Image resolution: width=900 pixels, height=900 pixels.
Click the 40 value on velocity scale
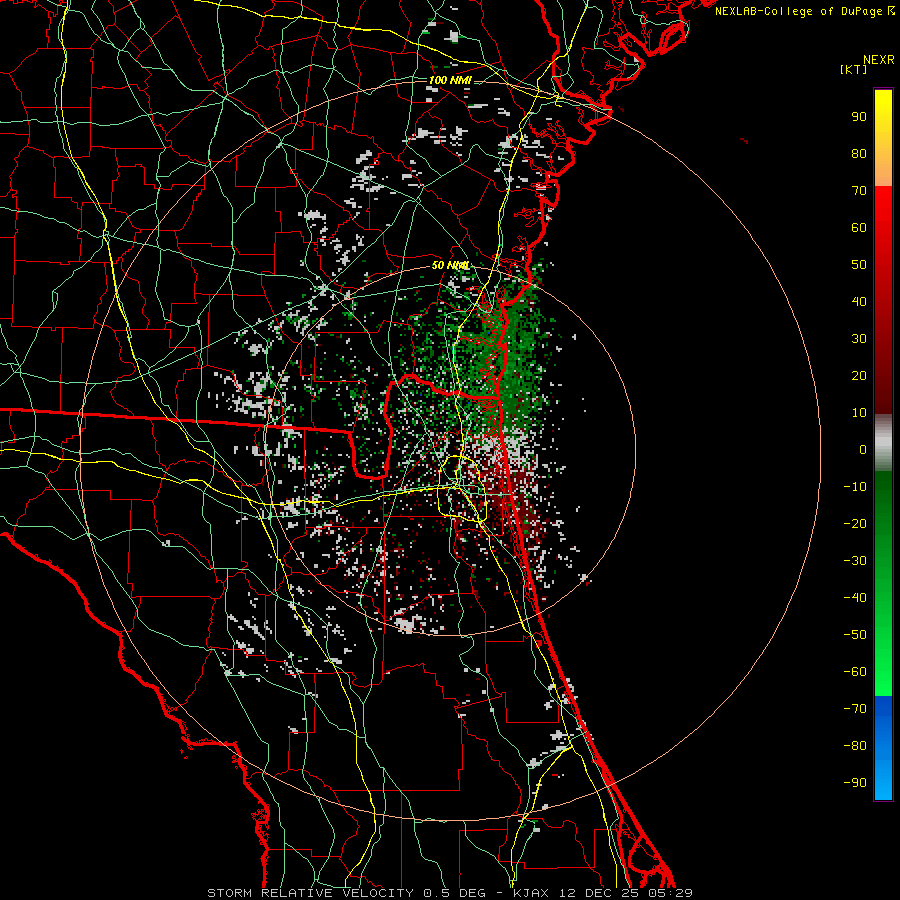859,301
